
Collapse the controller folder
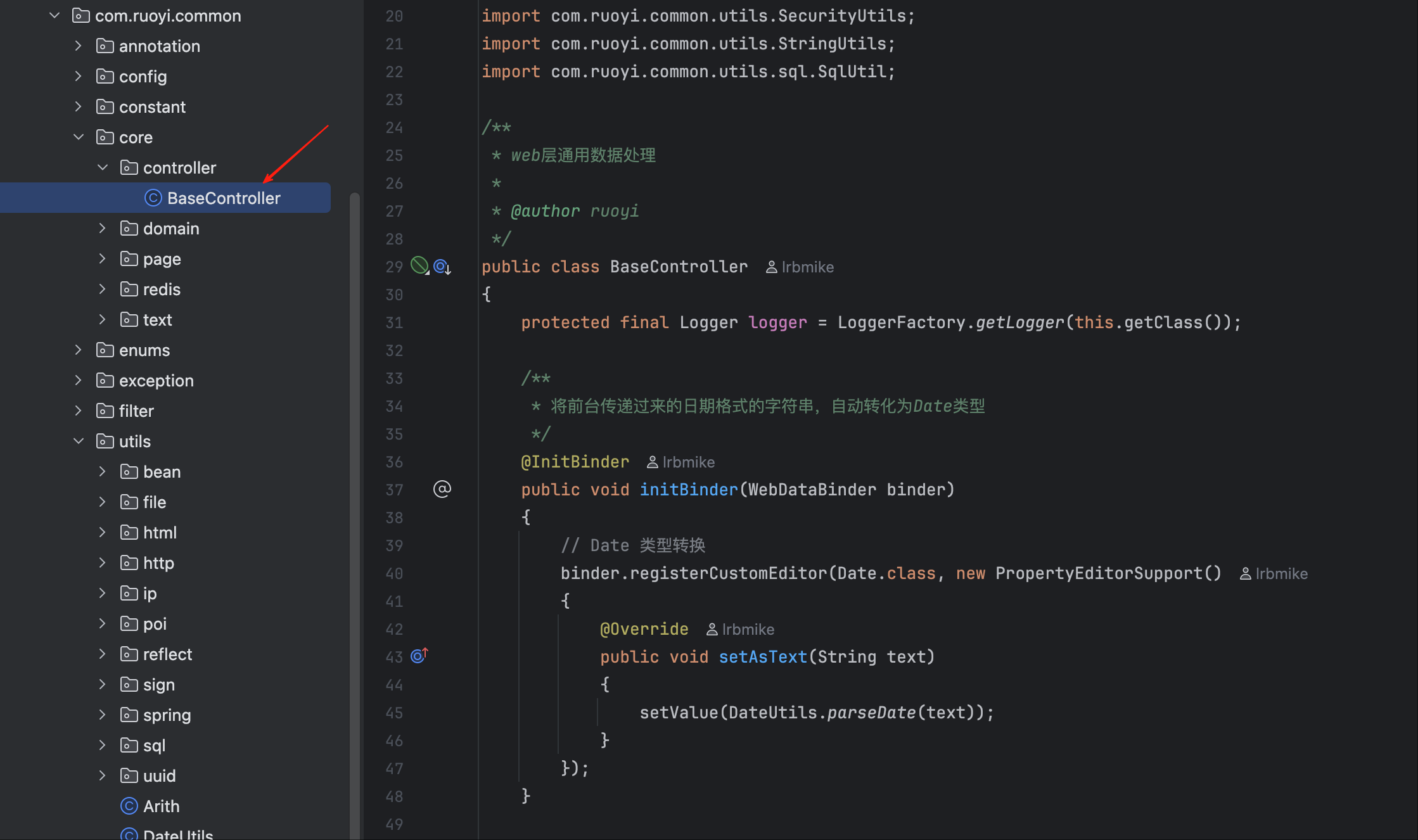(103, 168)
